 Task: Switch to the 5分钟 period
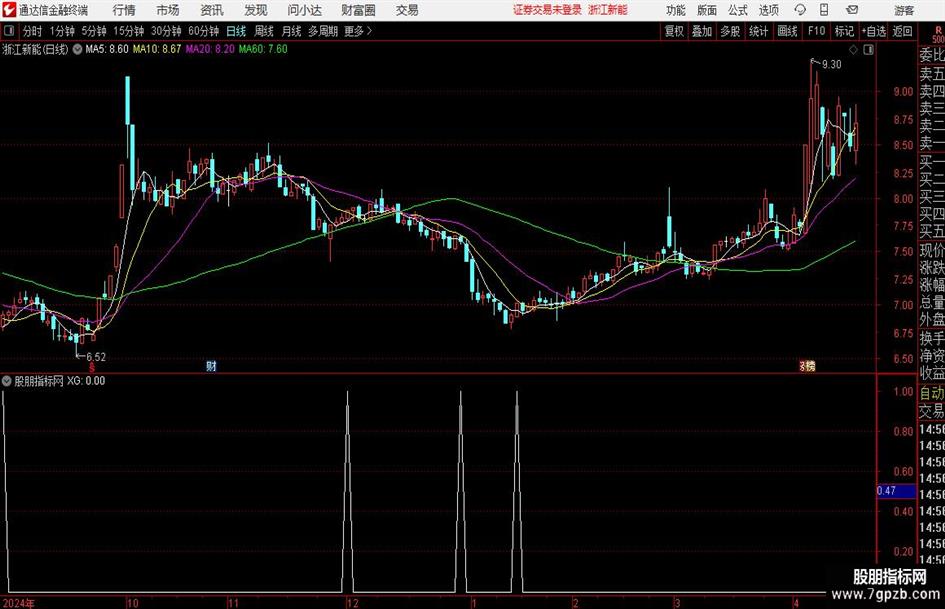tap(93, 31)
